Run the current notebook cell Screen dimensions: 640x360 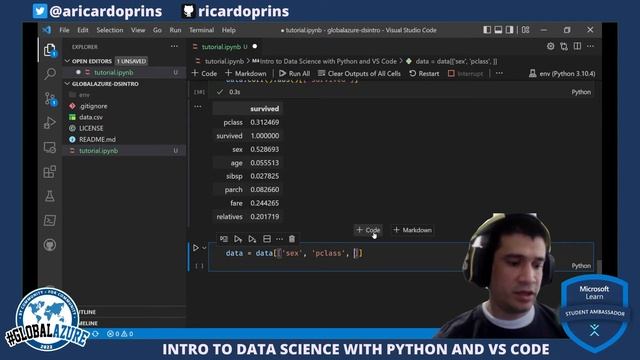point(196,247)
